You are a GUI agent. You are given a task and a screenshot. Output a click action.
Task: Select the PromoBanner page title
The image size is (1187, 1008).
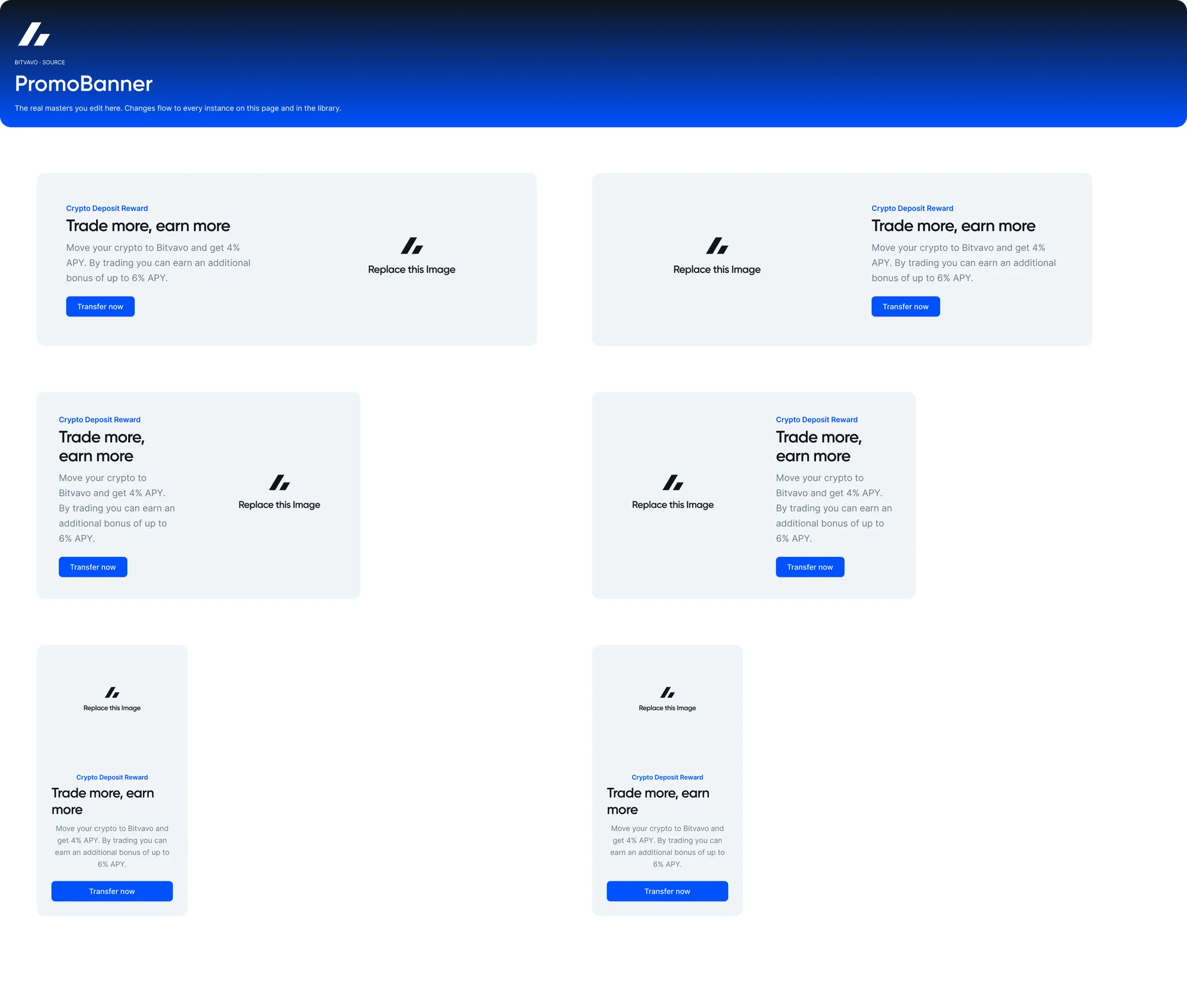click(x=84, y=84)
